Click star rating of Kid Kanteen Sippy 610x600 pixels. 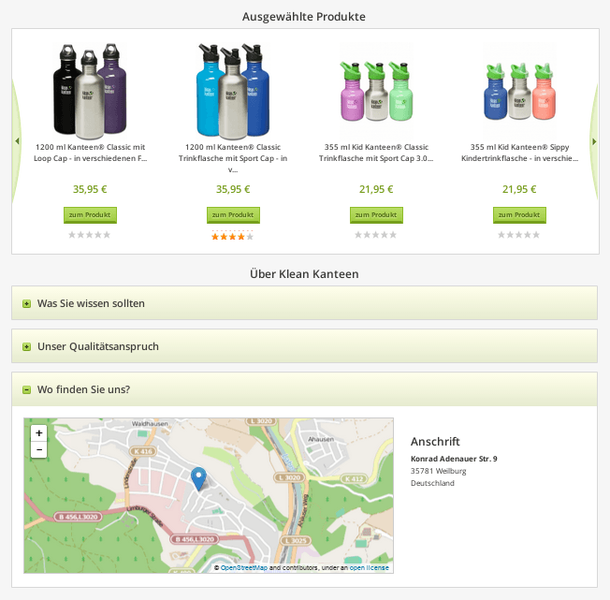coord(519,235)
